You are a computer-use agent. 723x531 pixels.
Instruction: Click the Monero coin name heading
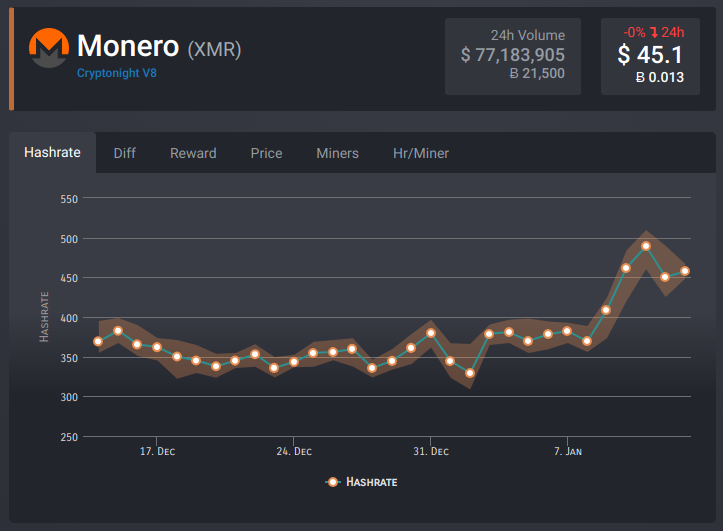[x=128, y=46]
